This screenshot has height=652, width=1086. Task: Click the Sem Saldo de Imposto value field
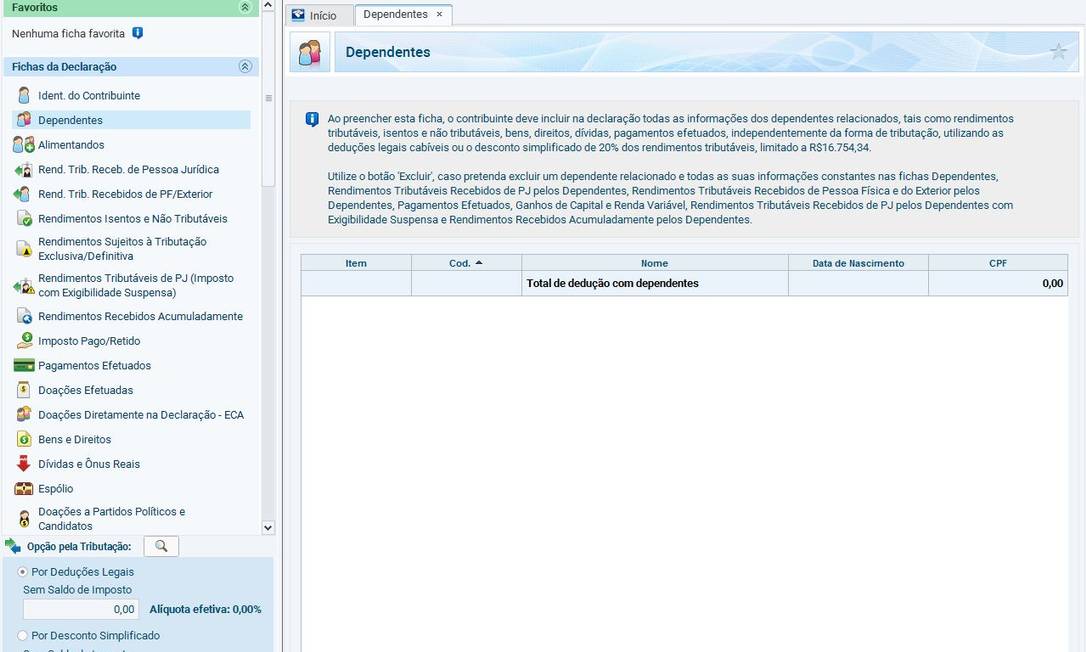pos(81,609)
